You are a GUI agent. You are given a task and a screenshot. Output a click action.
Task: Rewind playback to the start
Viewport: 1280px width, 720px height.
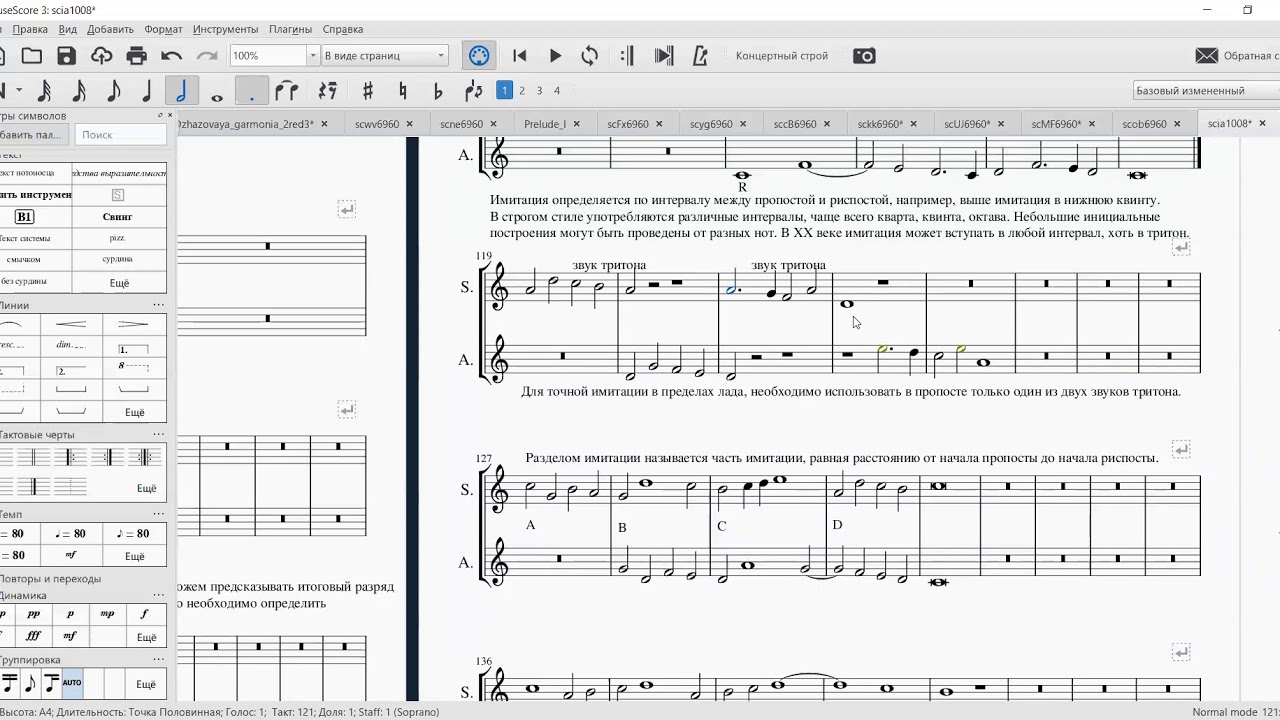coord(520,56)
